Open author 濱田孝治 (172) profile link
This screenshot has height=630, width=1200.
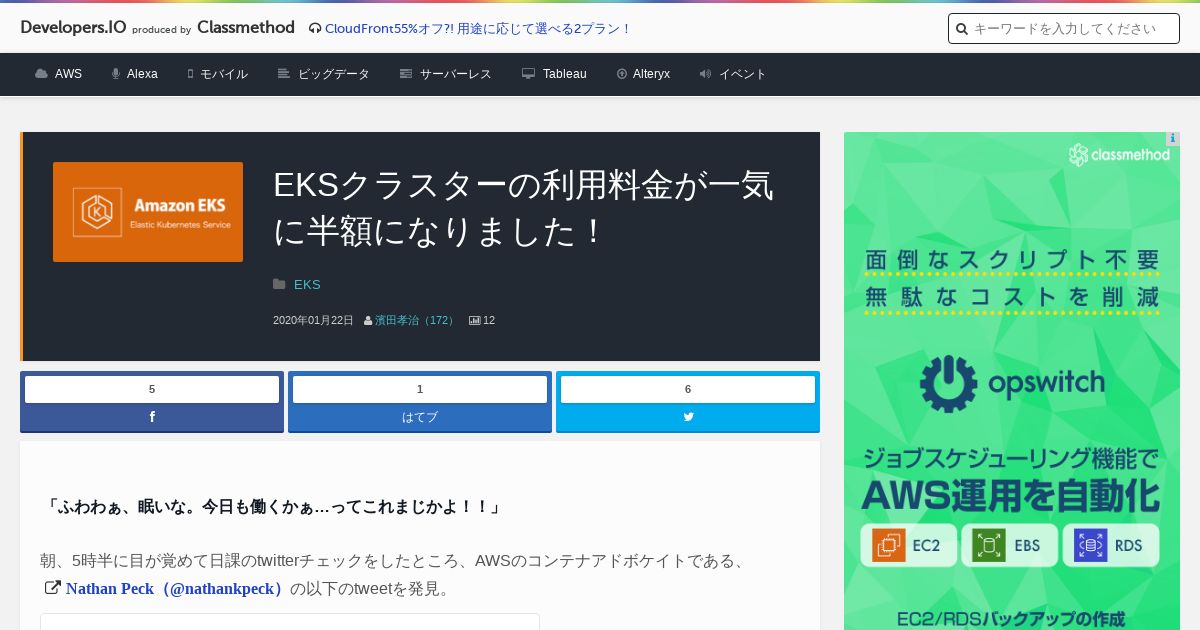416,321
